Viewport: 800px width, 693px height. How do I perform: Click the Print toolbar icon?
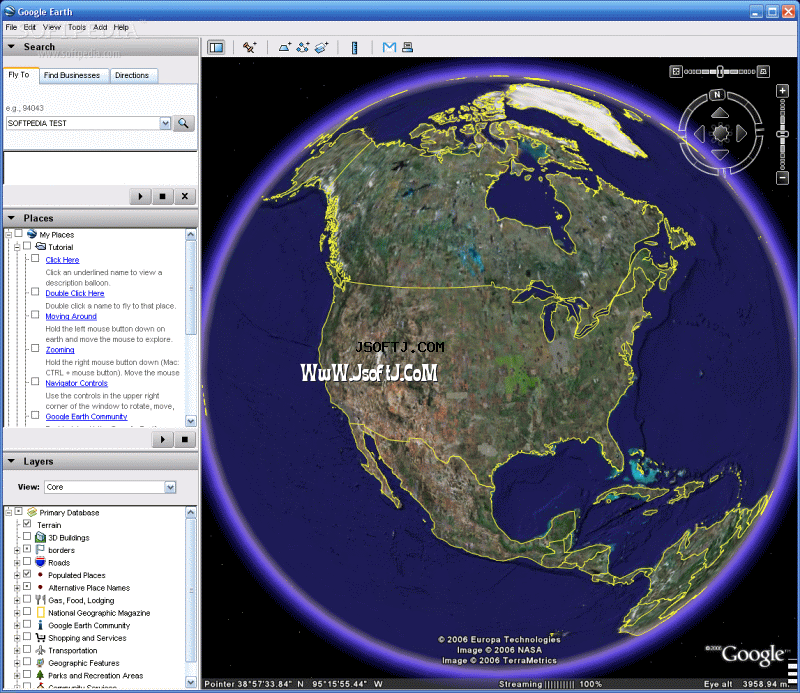pyautogui.click(x=407, y=47)
